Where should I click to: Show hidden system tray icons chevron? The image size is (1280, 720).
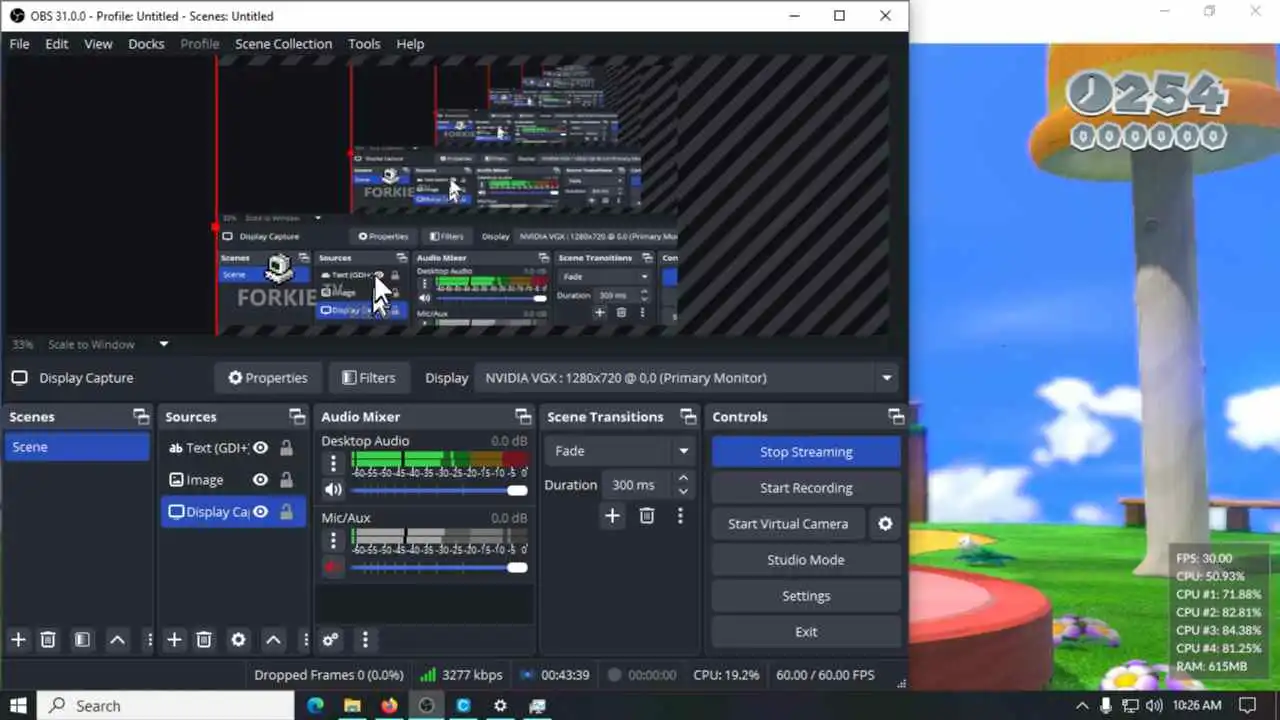pyautogui.click(x=1082, y=706)
